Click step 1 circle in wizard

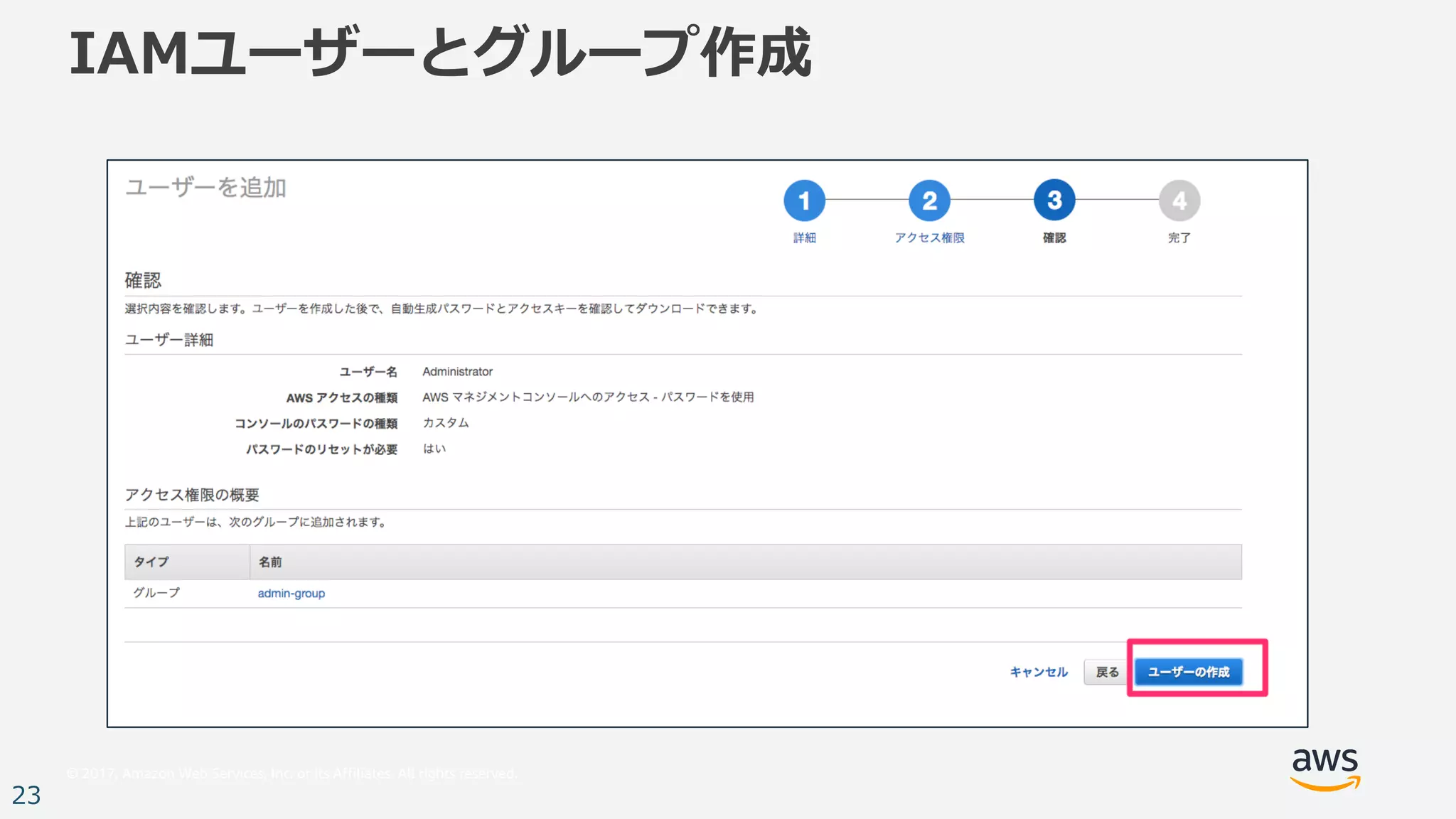[x=804, y=200]
